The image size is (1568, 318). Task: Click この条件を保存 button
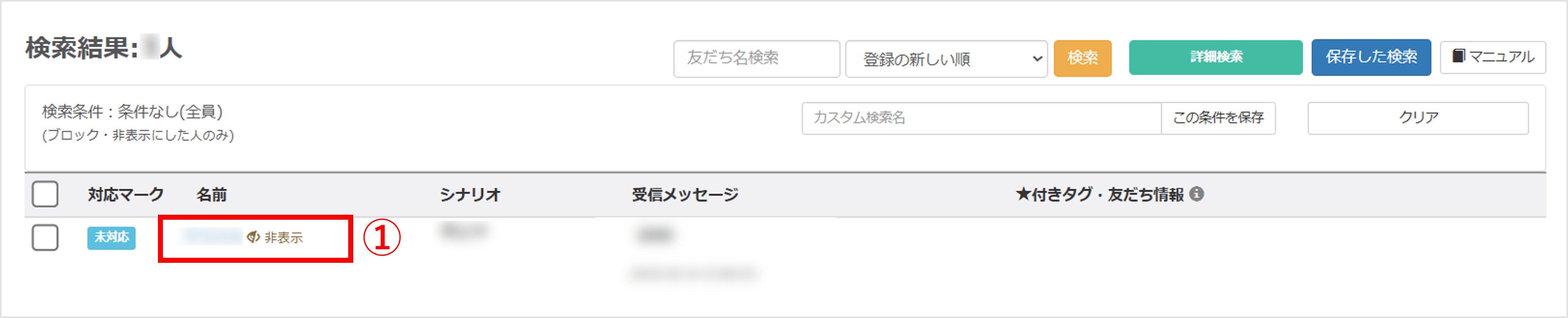coord(1218,118)
